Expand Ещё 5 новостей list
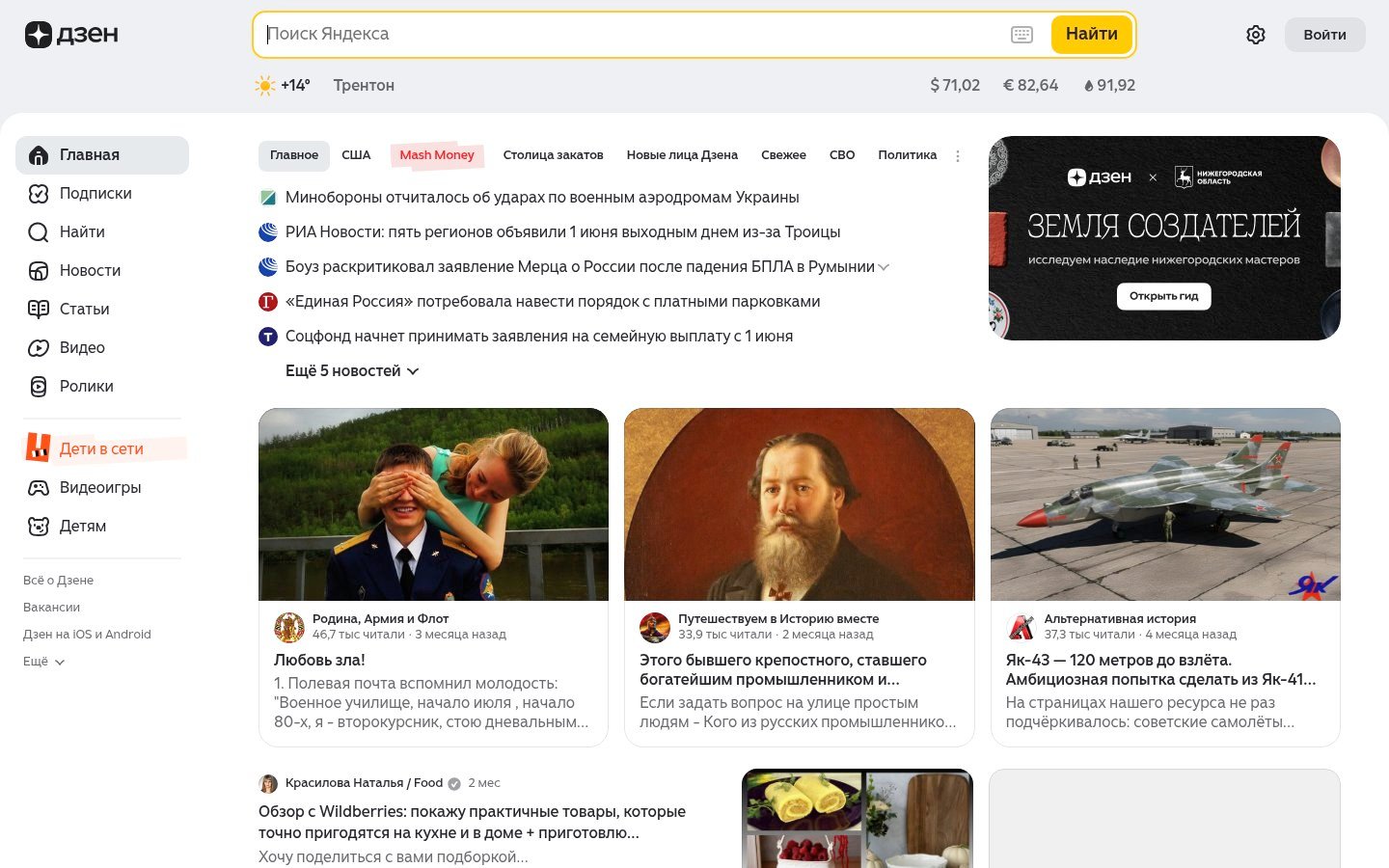Image resolution: width=1389 pixels, height=868 pixels. (x=352, y=371)
